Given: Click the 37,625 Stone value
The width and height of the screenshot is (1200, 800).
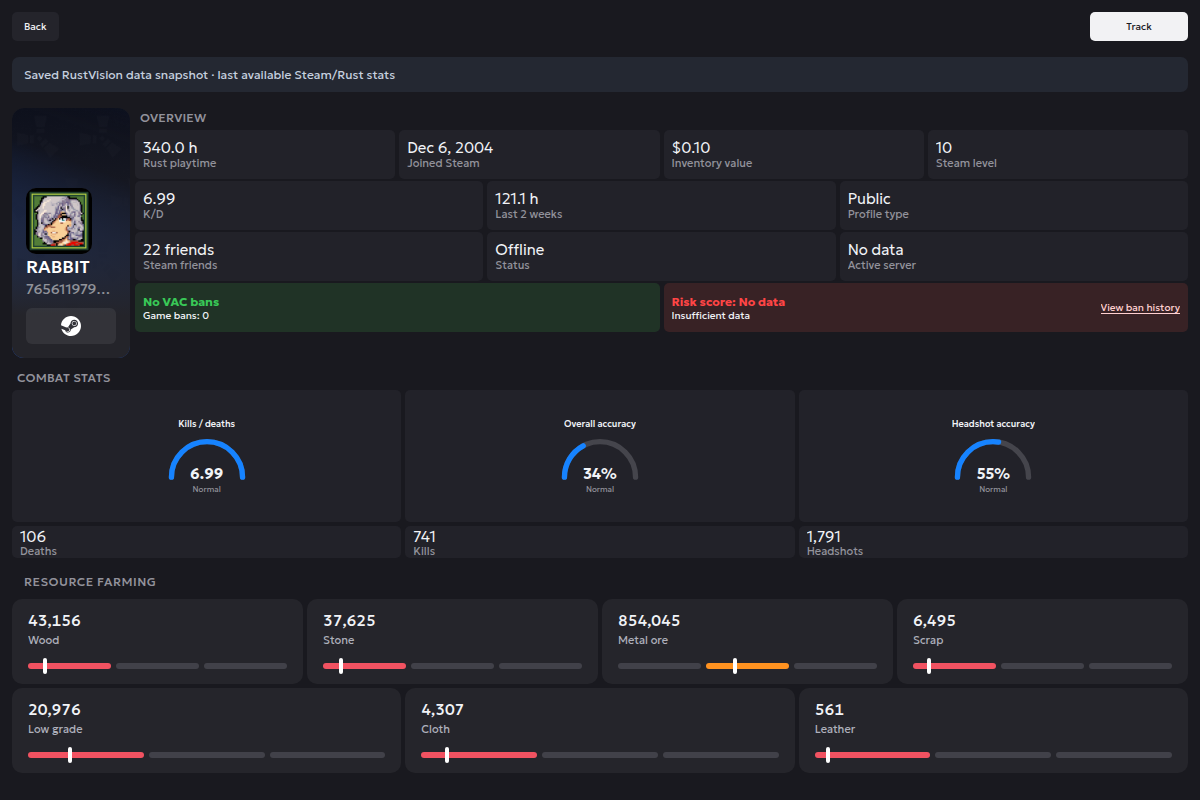Looking at the screenshot, I should coord(349,621).
